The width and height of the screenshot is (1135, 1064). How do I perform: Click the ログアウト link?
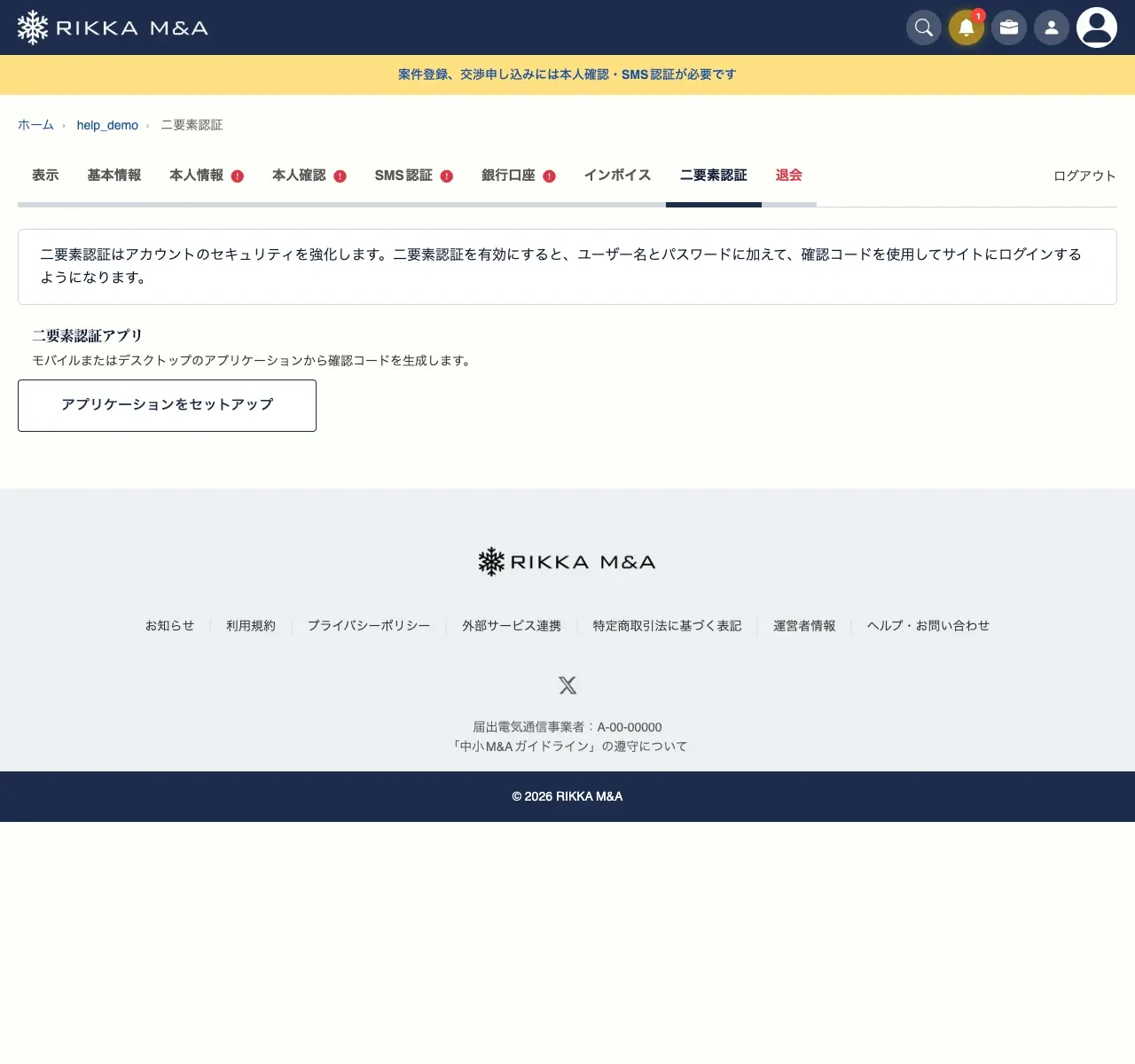1084,176
